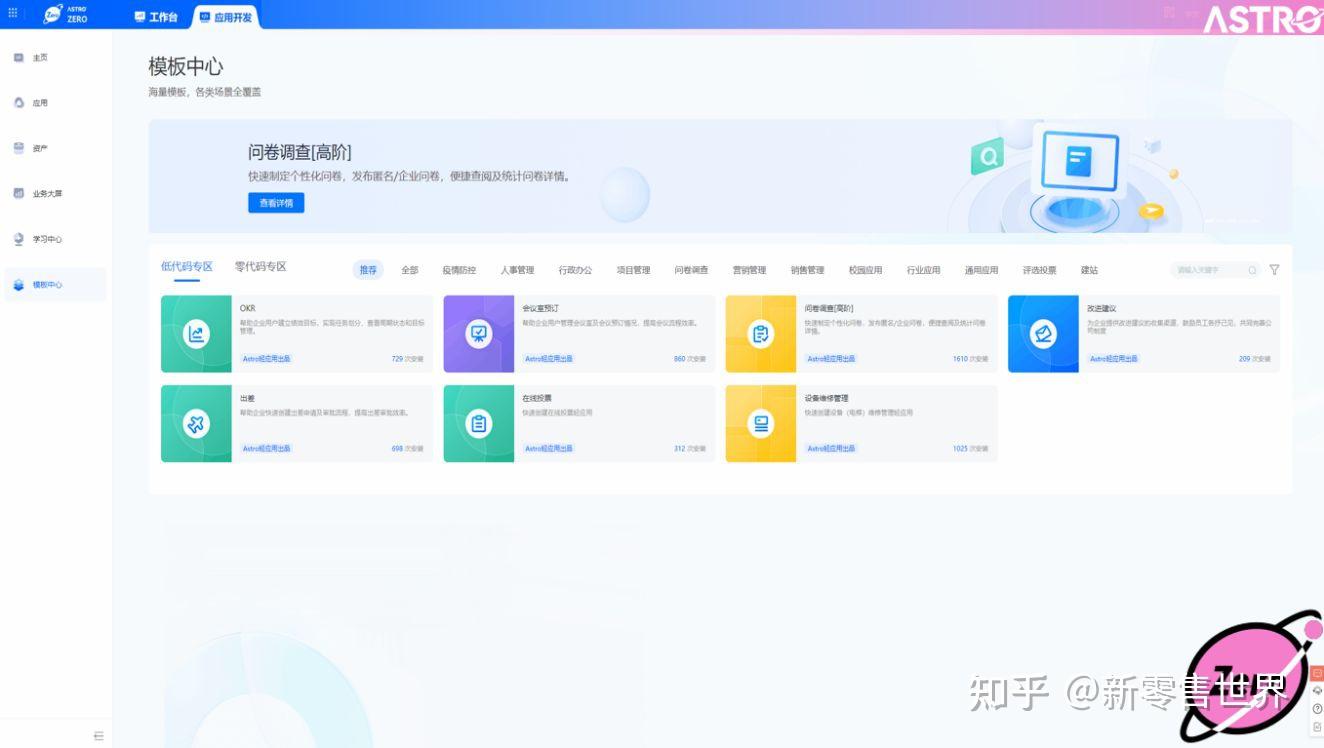Image resolution: width=1324 pixels, height=748 pixels.
Task: Click the keyword search input field
Action: point(1210,270)
